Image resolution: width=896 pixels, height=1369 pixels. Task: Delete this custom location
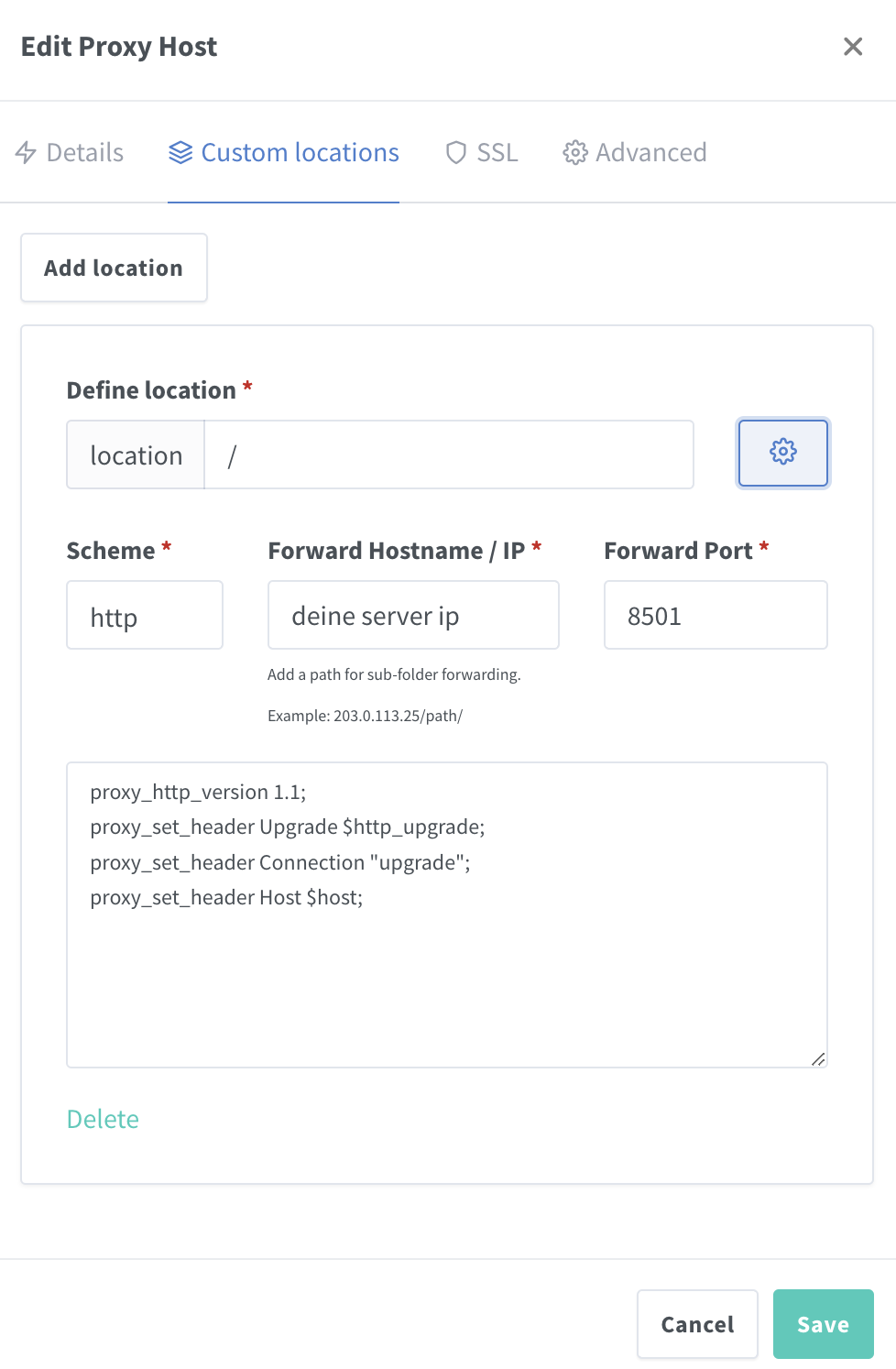point(103,1119)
